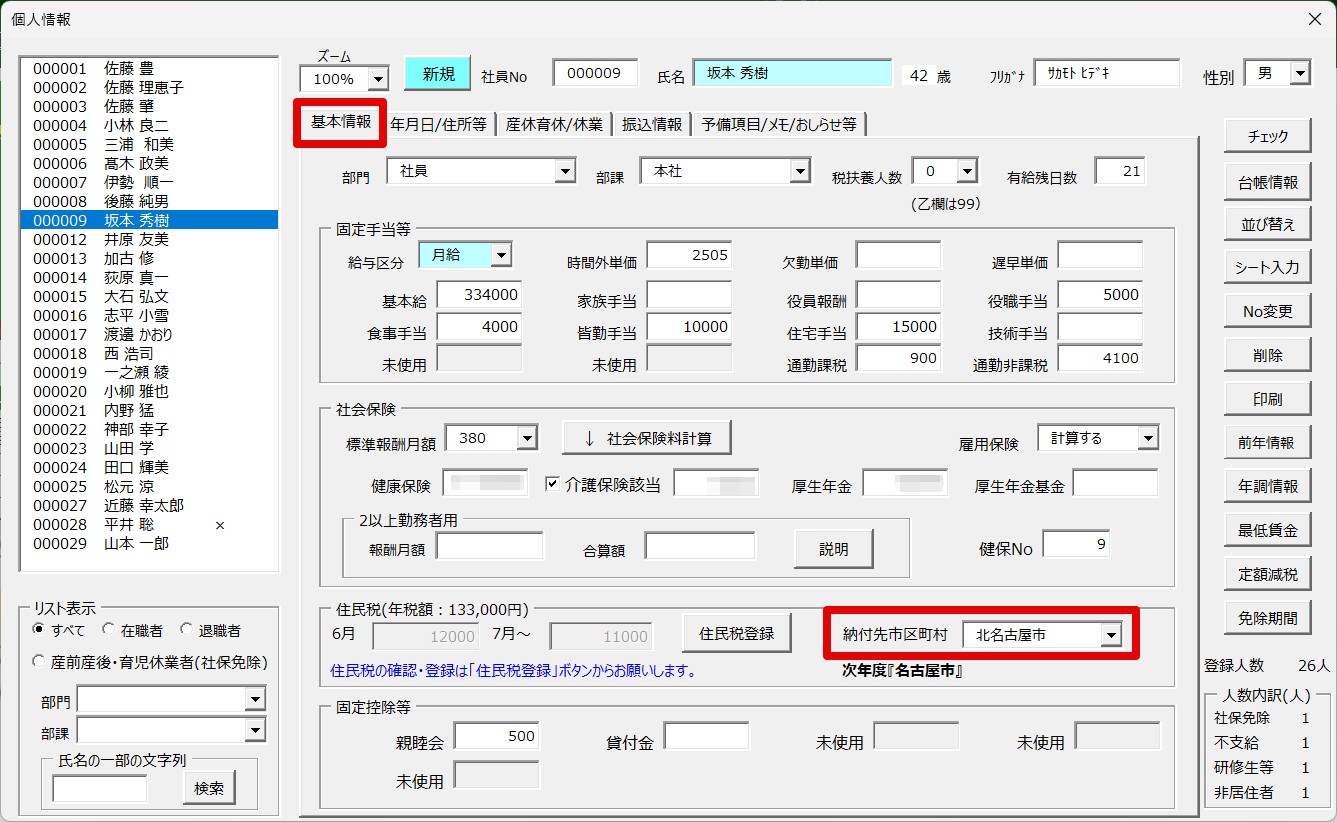The height and width of the screenshot is (822, 1337).
Task: Click the シート入力 (Sheet Input) button
Action: coord(1267,267)
